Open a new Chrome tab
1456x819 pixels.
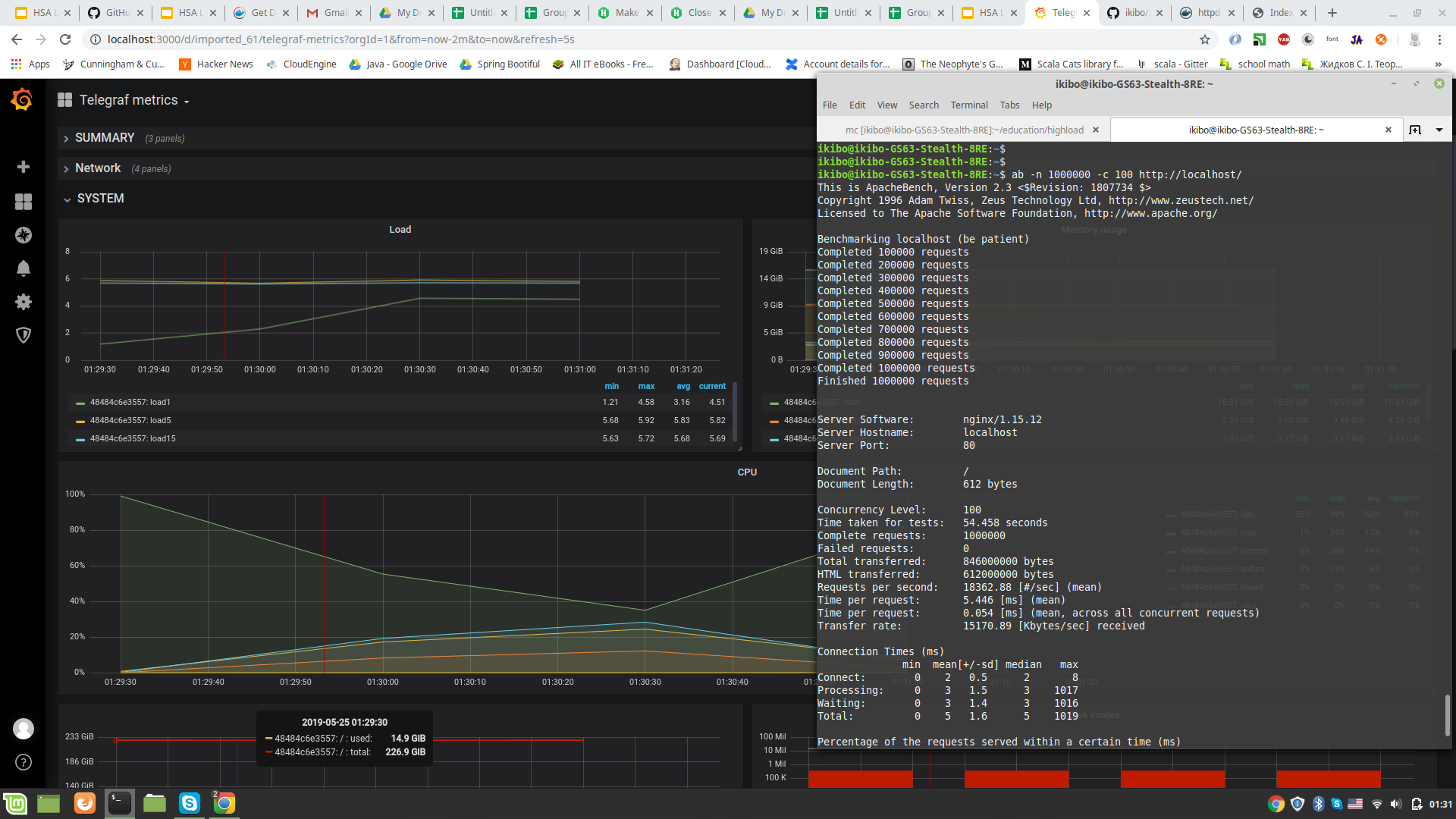pyautogui.click(x=1332, y=13)
